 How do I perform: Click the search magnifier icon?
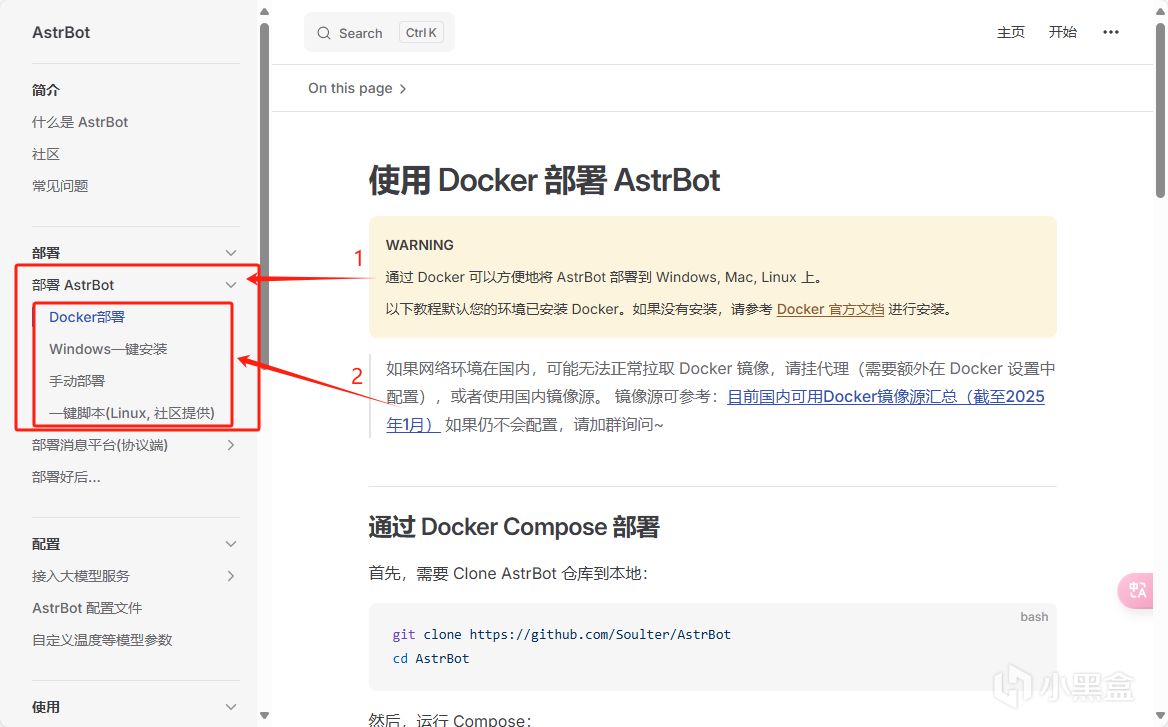323,33
